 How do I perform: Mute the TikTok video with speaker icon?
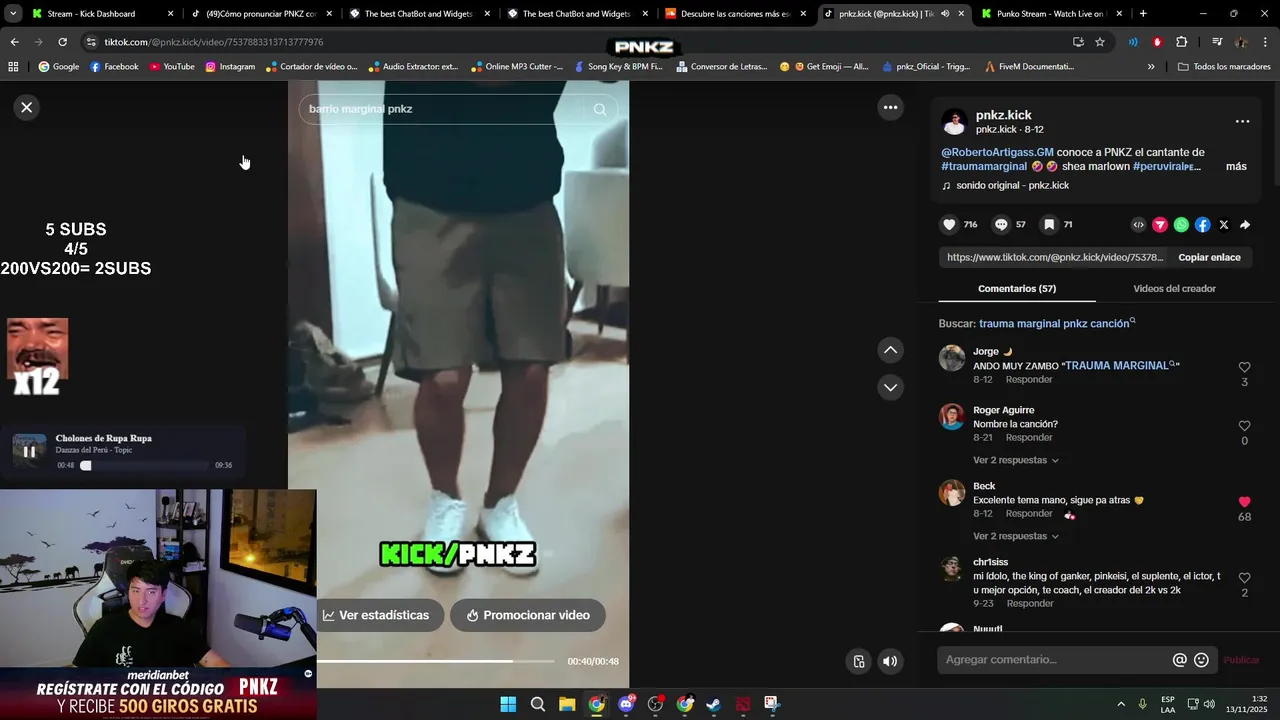pos(890,661)
